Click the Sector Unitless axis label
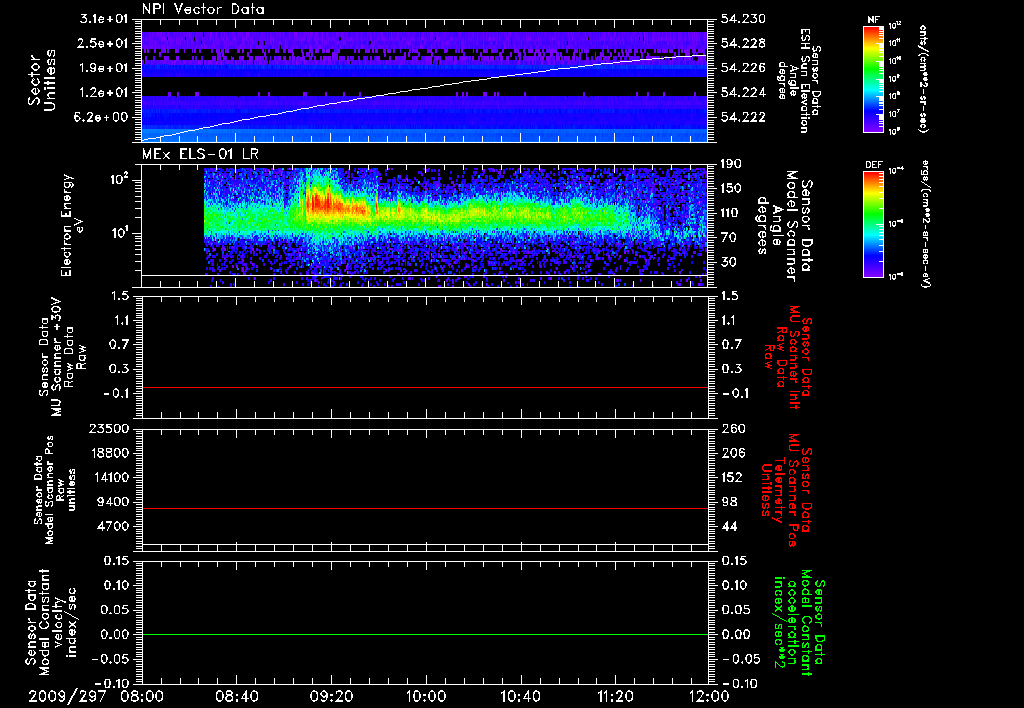1024x708 pixels. [x=42, y=80]
